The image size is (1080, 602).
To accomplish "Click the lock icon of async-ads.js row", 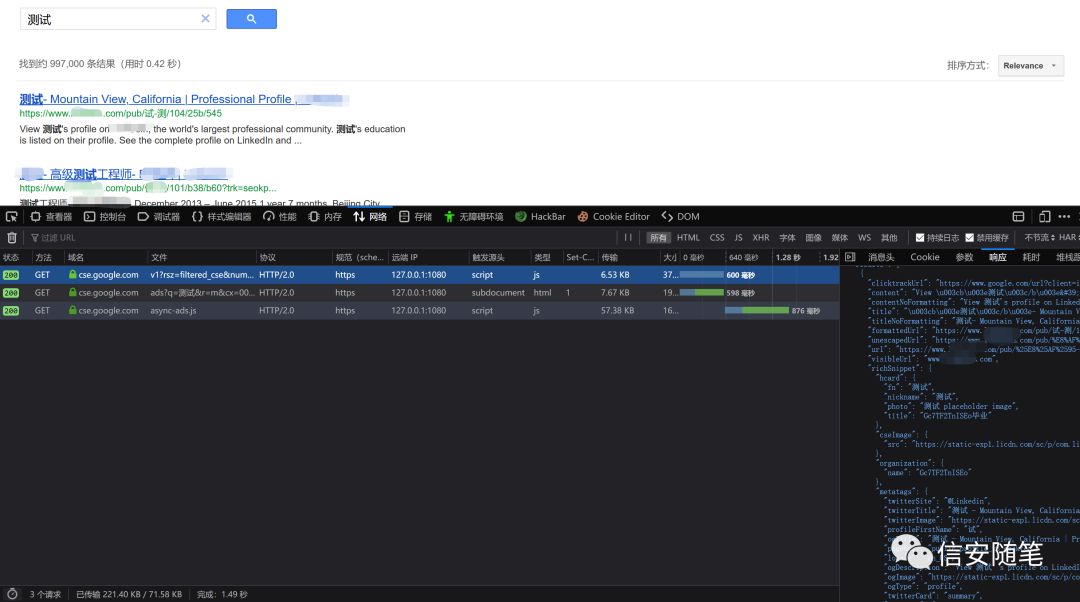I will click(x=72, y=311).
